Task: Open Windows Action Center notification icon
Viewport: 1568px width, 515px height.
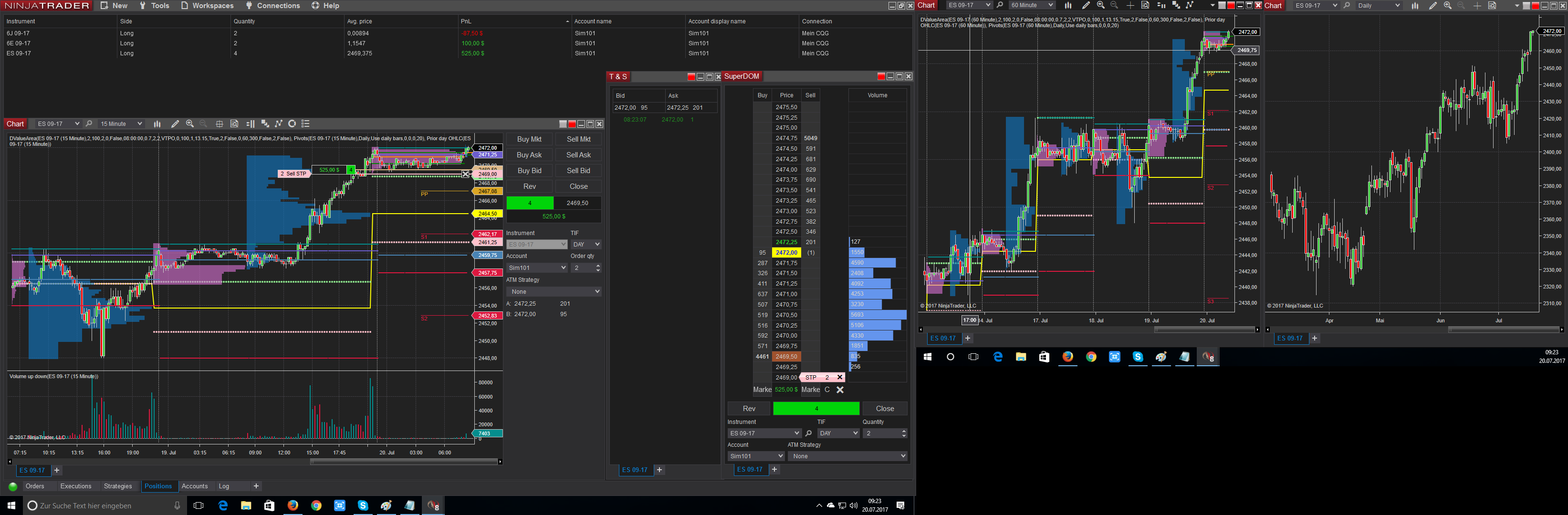Action: pyautogui.click(x=901, y=506)
